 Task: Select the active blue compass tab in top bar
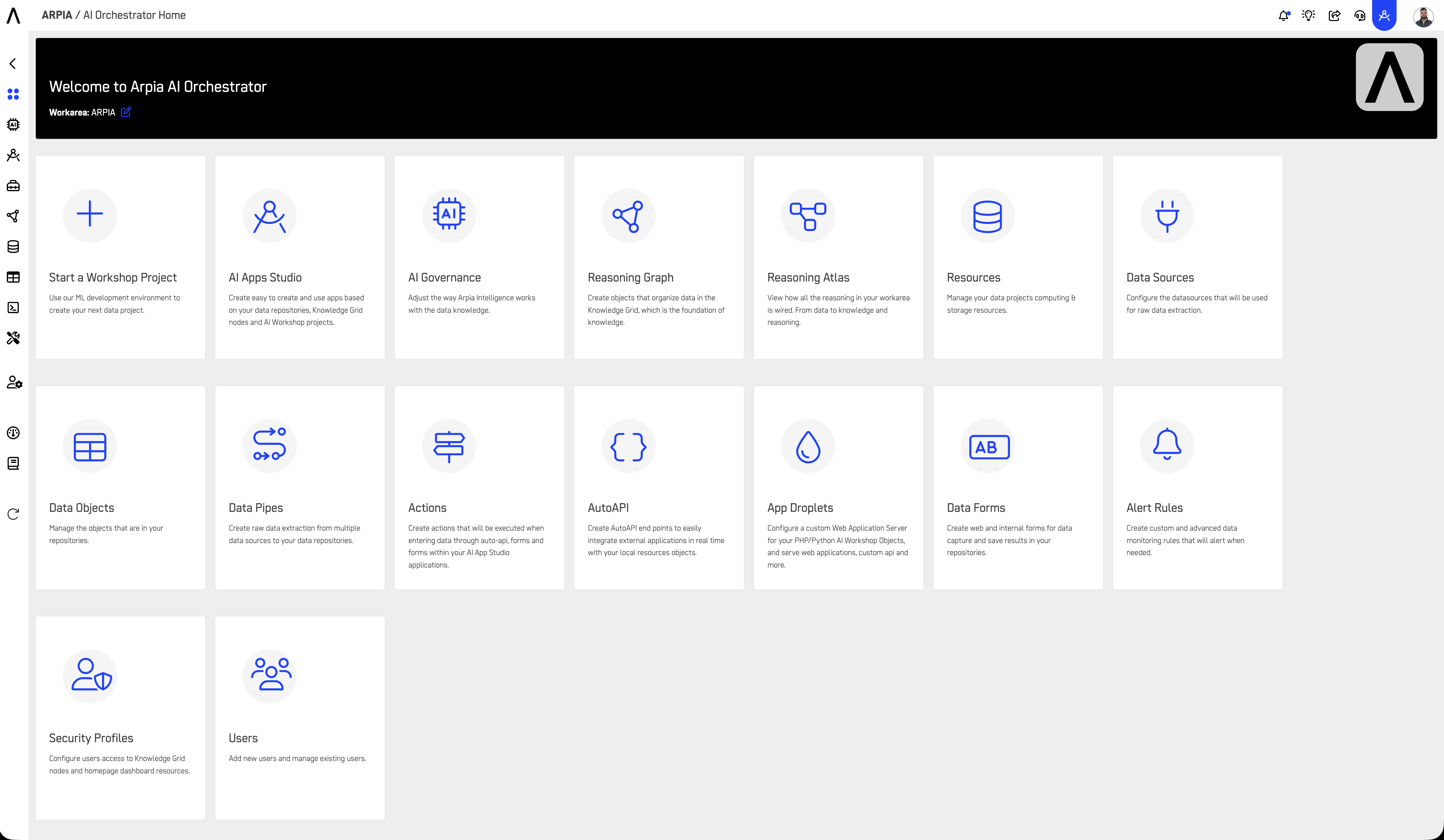coord(1385,15)
